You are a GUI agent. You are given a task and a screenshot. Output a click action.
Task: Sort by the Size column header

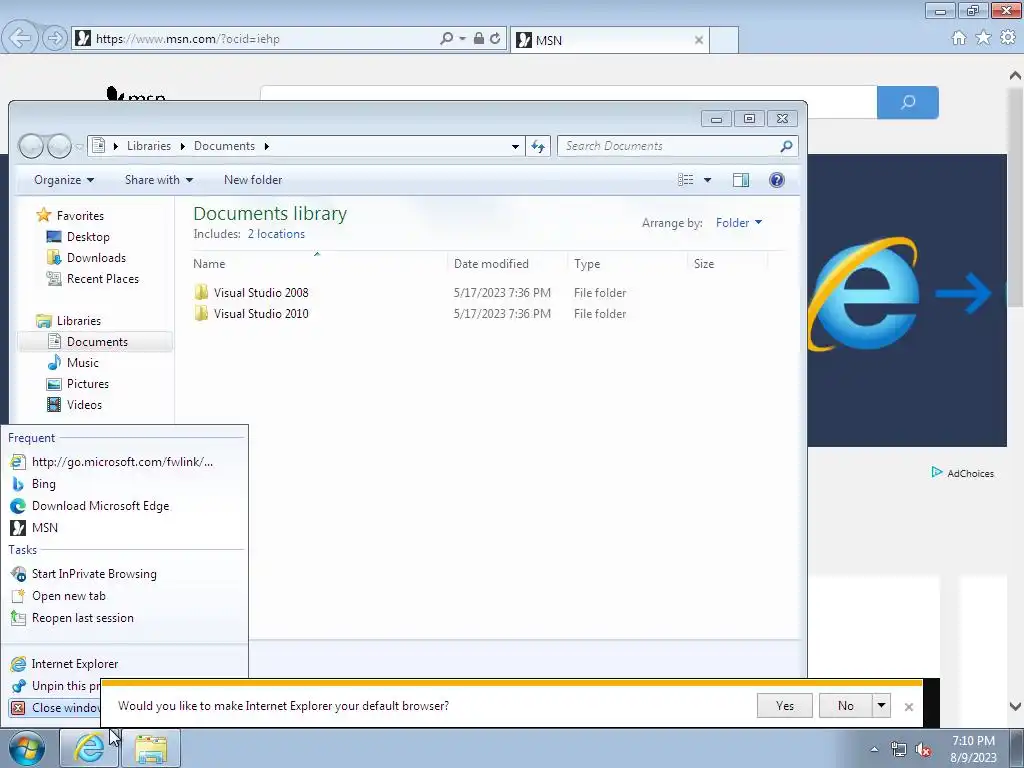728,264
